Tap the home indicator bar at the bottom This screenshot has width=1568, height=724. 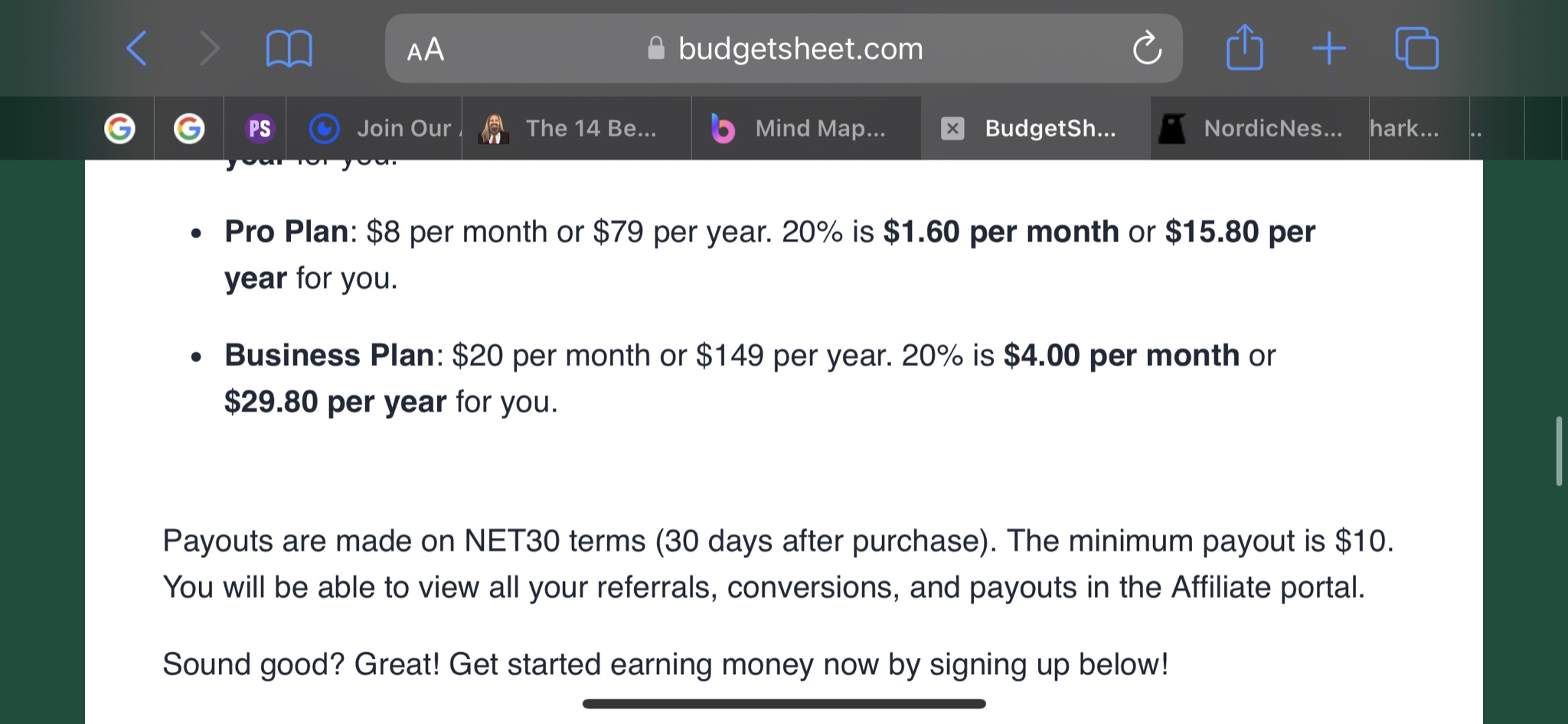click(x=784, y=703)
